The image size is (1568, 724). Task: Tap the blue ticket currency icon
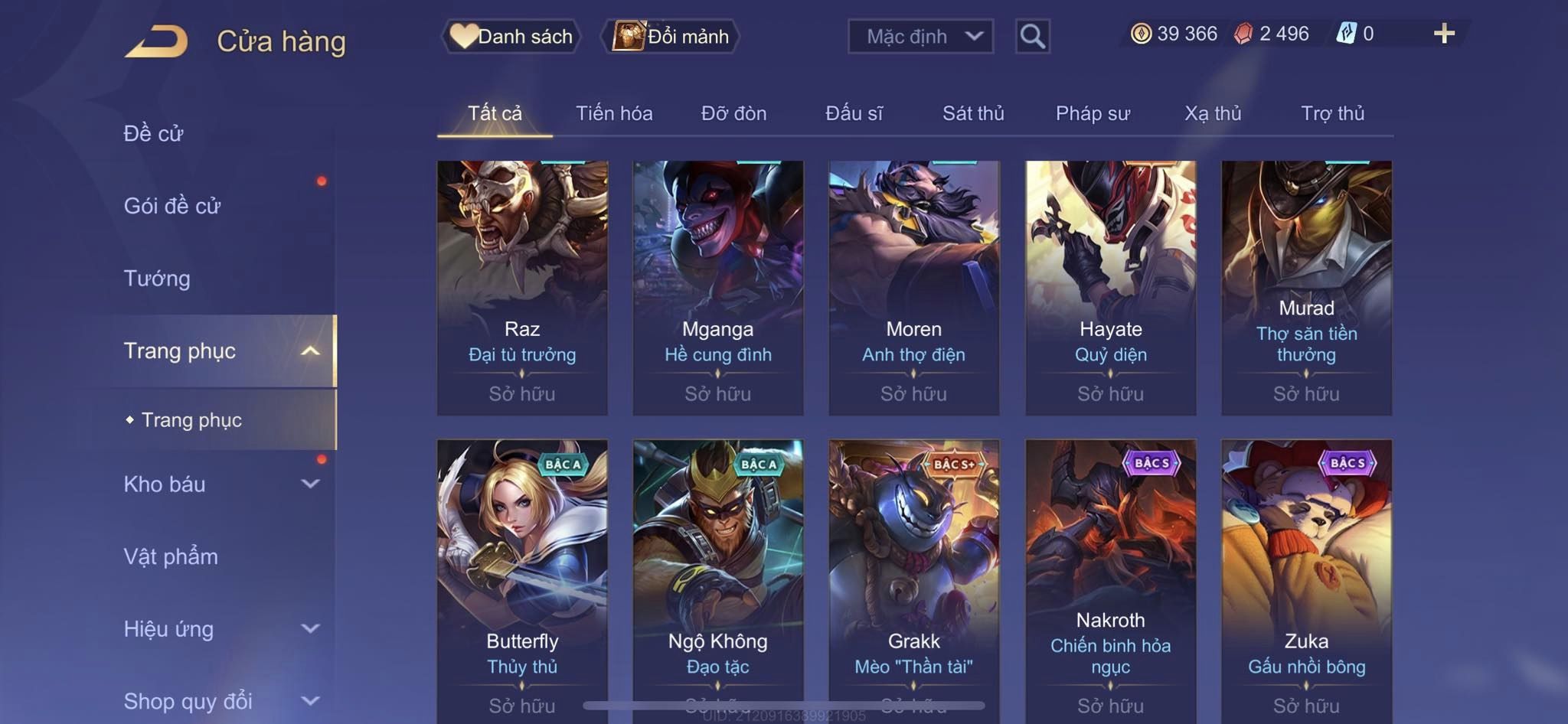pyautogui.click(x=1346, y=34)
